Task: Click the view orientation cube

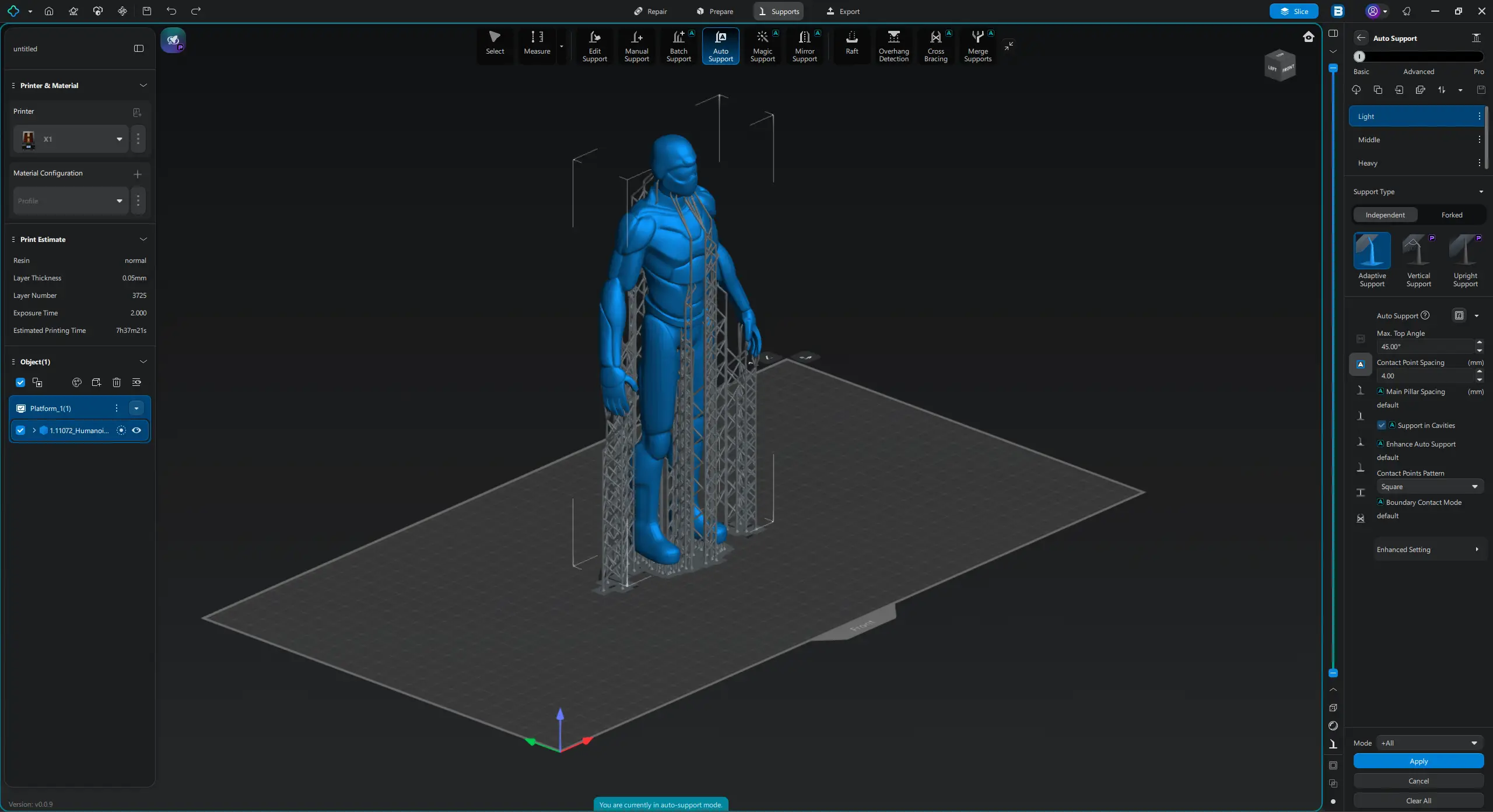Action: (x=1280, y=65)
